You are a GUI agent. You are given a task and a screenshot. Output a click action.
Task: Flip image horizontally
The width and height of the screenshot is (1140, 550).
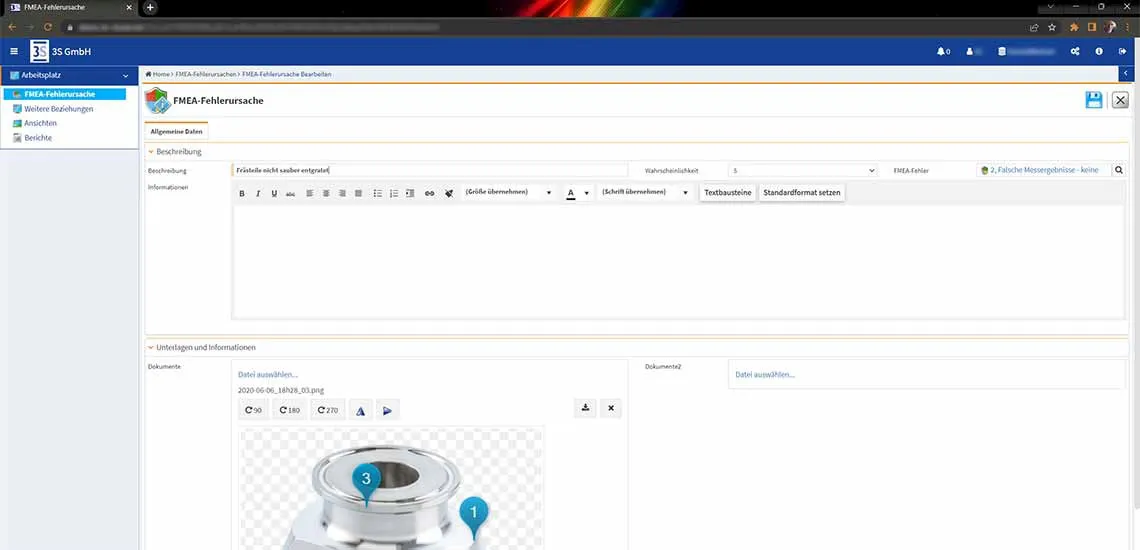pos(360,410)
